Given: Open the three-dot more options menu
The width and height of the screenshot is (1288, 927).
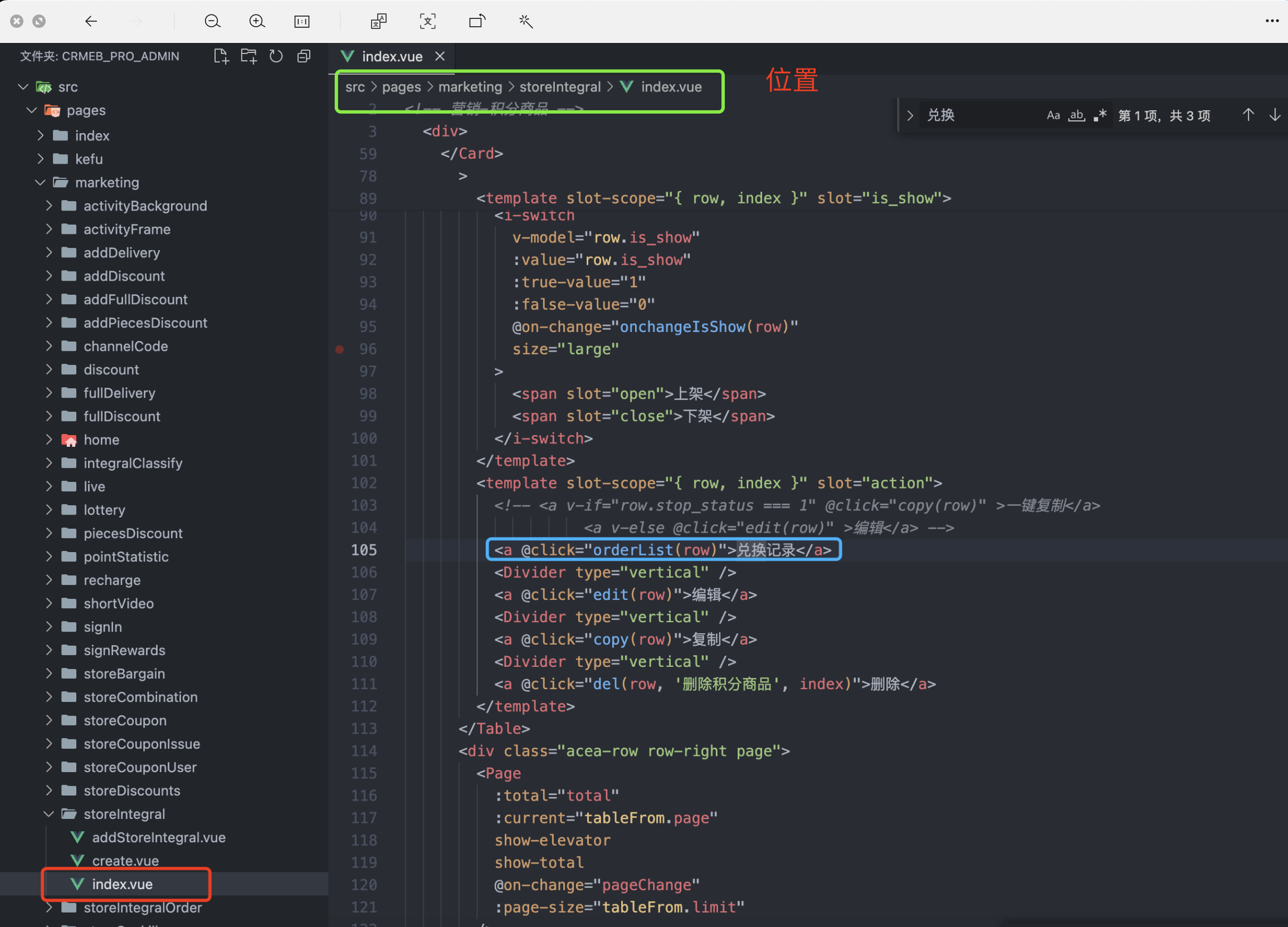Looking at the screenshot, I should pos(1271,21).
